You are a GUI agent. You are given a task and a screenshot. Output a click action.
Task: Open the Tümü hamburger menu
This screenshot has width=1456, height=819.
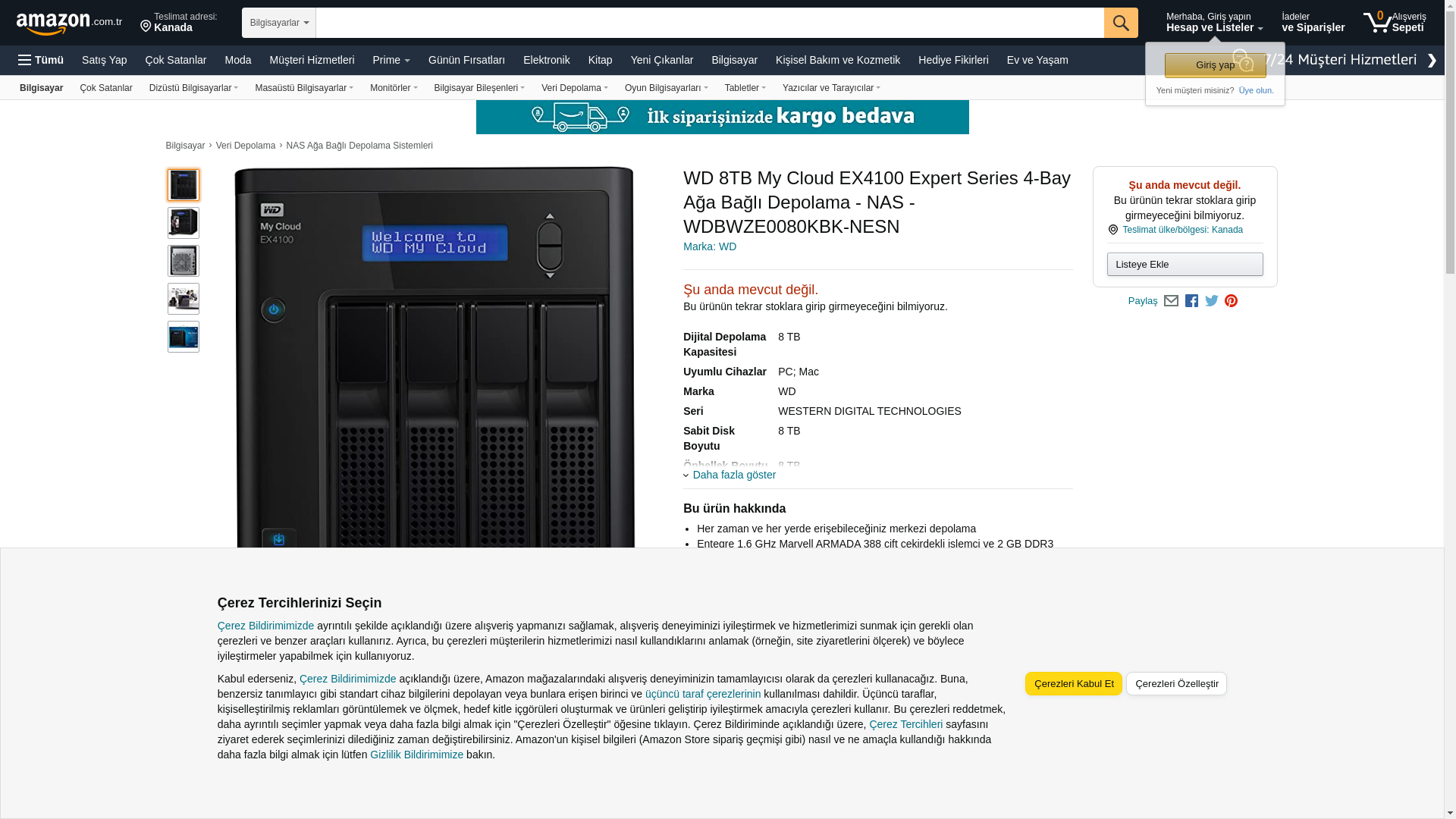coord(41,60)
